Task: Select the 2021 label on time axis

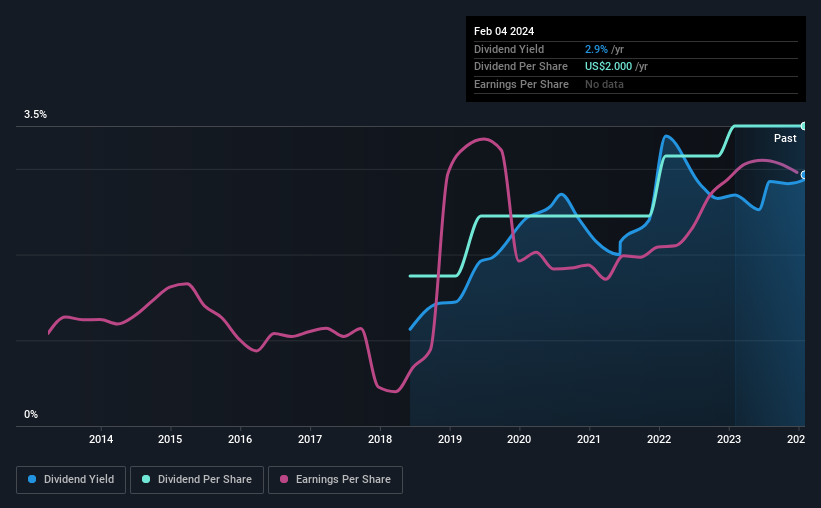Action: click(x=589, y=439)
